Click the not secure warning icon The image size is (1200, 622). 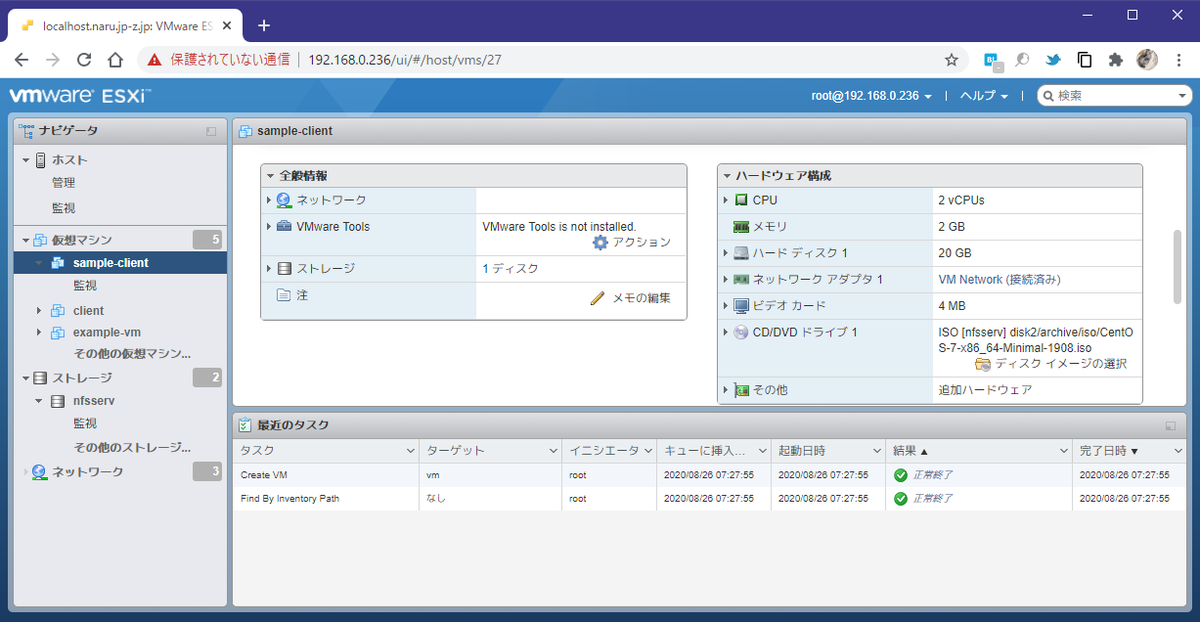point(154,60)
